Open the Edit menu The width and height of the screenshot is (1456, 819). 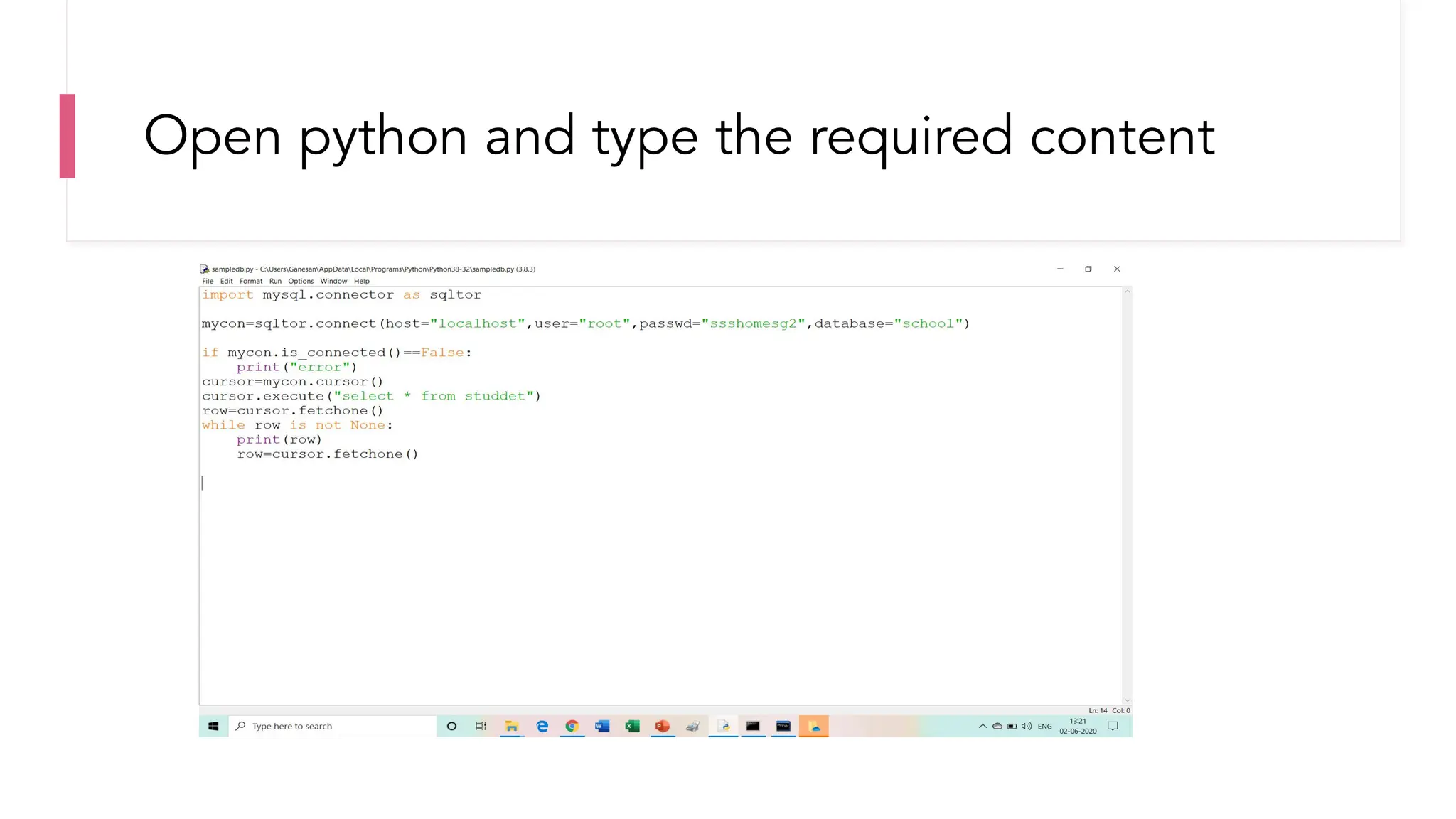pyautogui.click(x=226, y=281)
